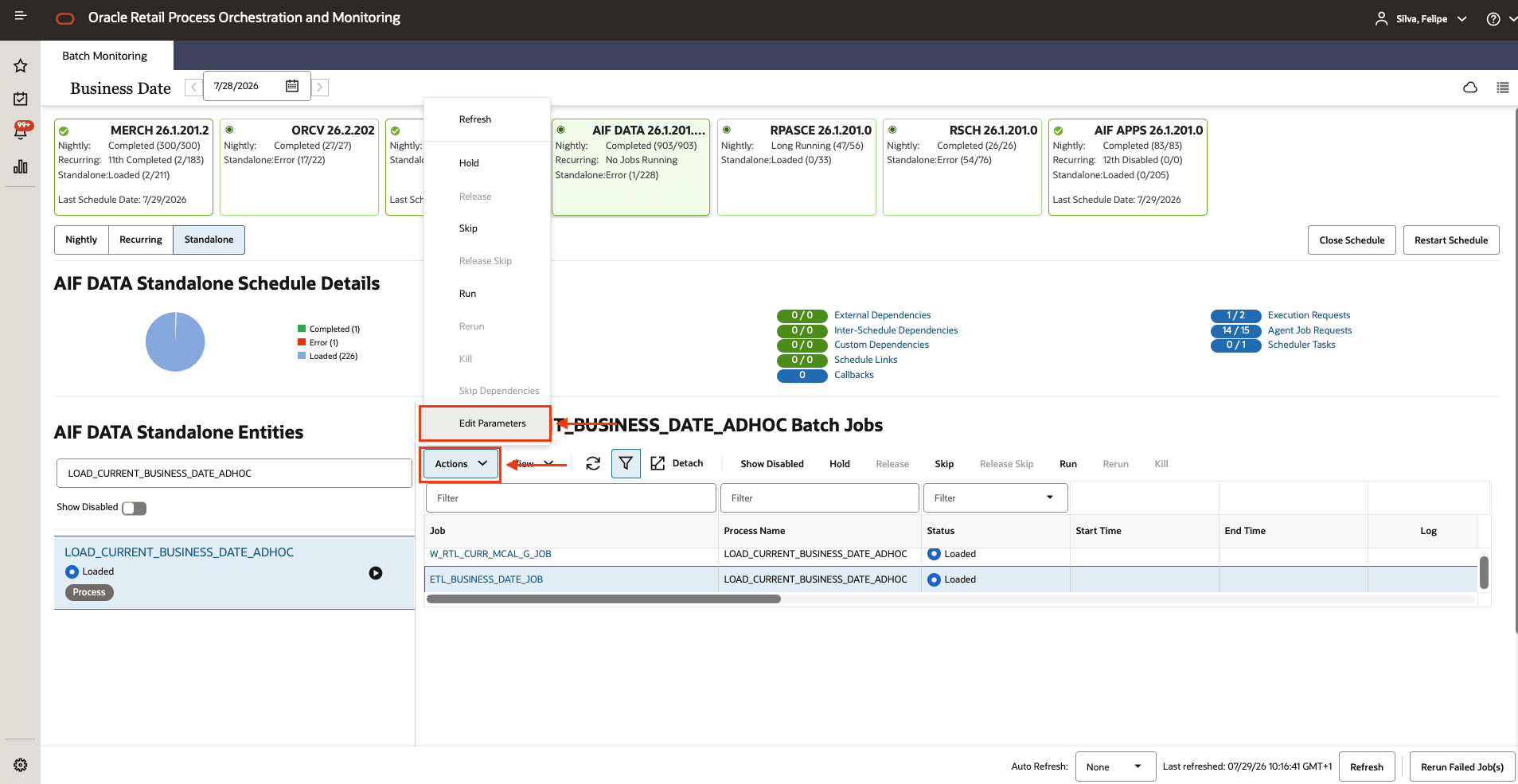Click the entity search field
Viewport: 1518px width, 784px height.
click(234, 473)
